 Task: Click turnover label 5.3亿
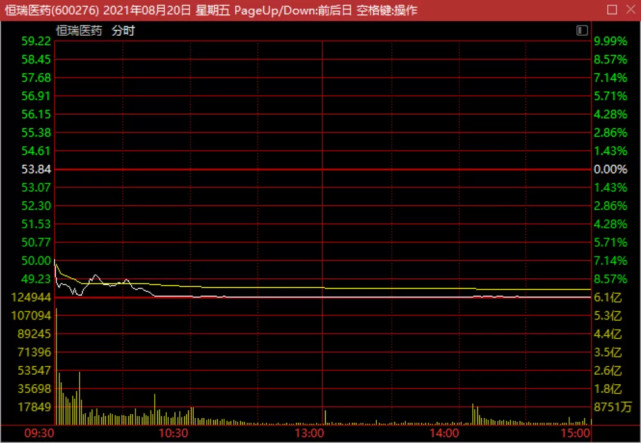[608, 315]
